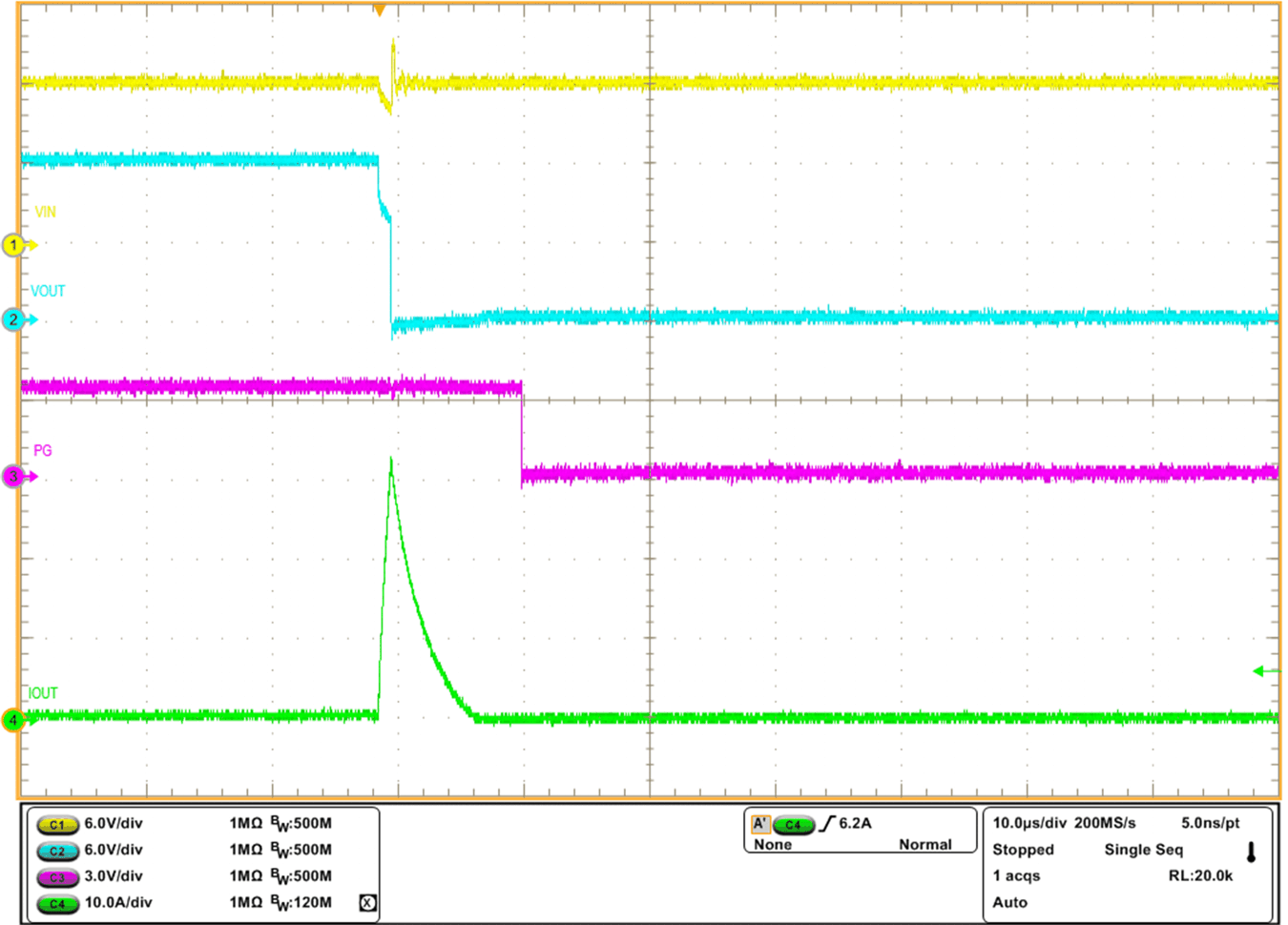Click the 6.2A trigger level readout
1288x925 pixels.
click(x=855, y=823)
